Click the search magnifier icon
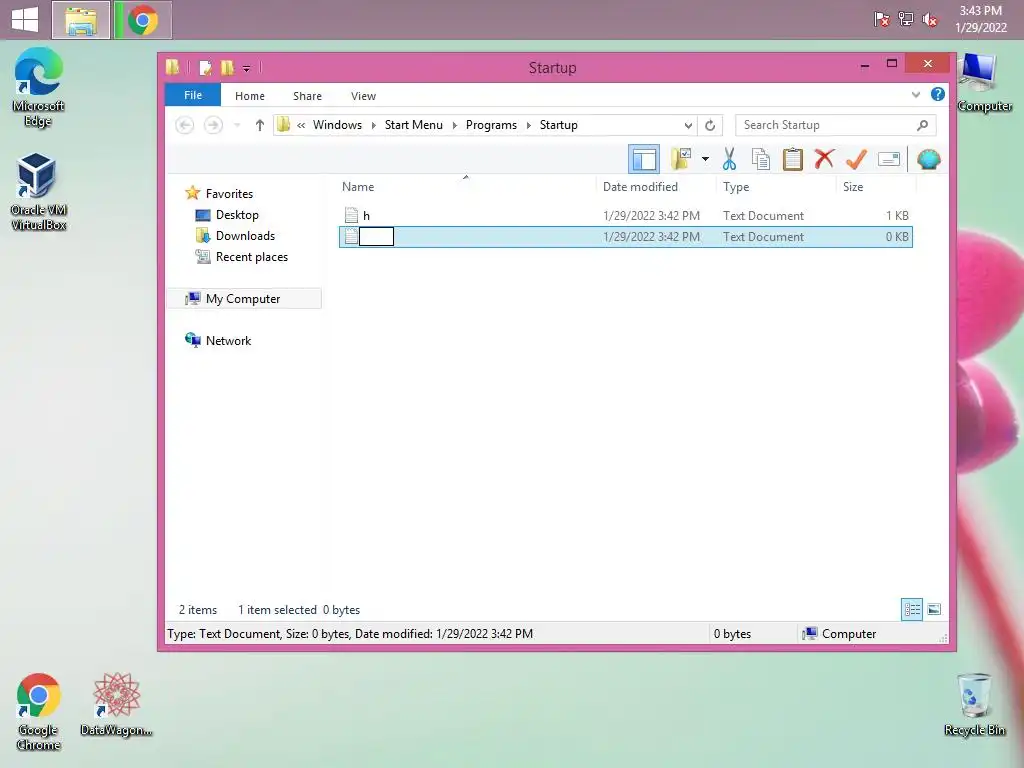This screenshot has width=1024, height=768. [922, 125]
